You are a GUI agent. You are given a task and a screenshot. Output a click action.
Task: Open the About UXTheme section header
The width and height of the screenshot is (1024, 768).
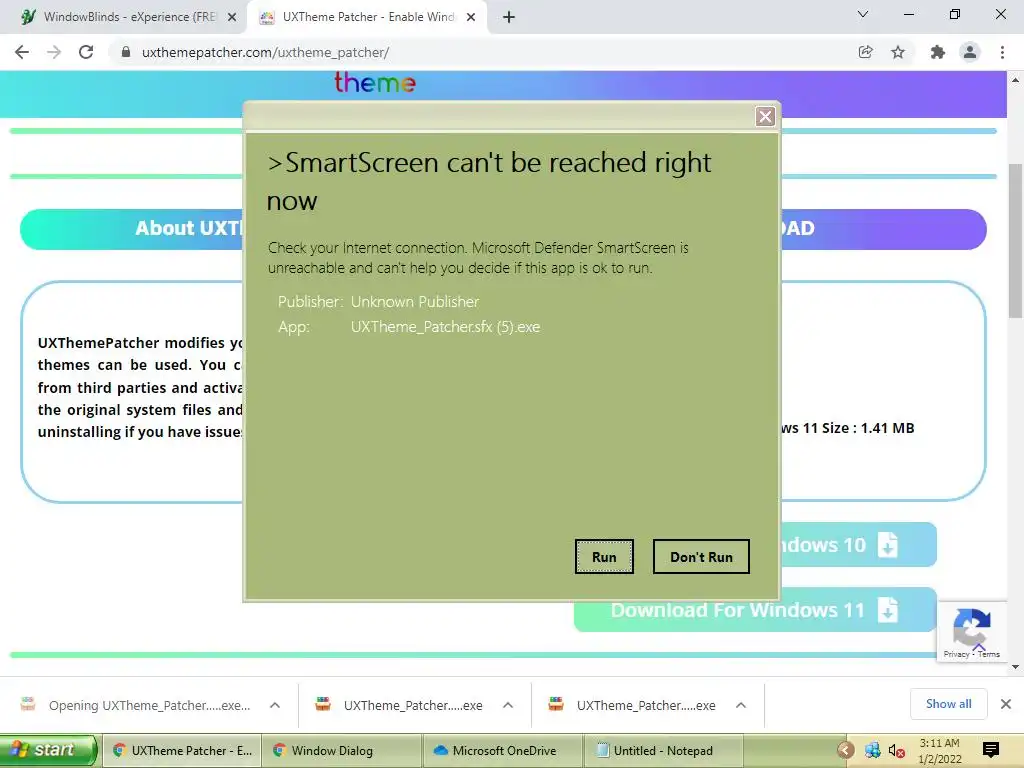pyautogui.click(x=131, y=229)
